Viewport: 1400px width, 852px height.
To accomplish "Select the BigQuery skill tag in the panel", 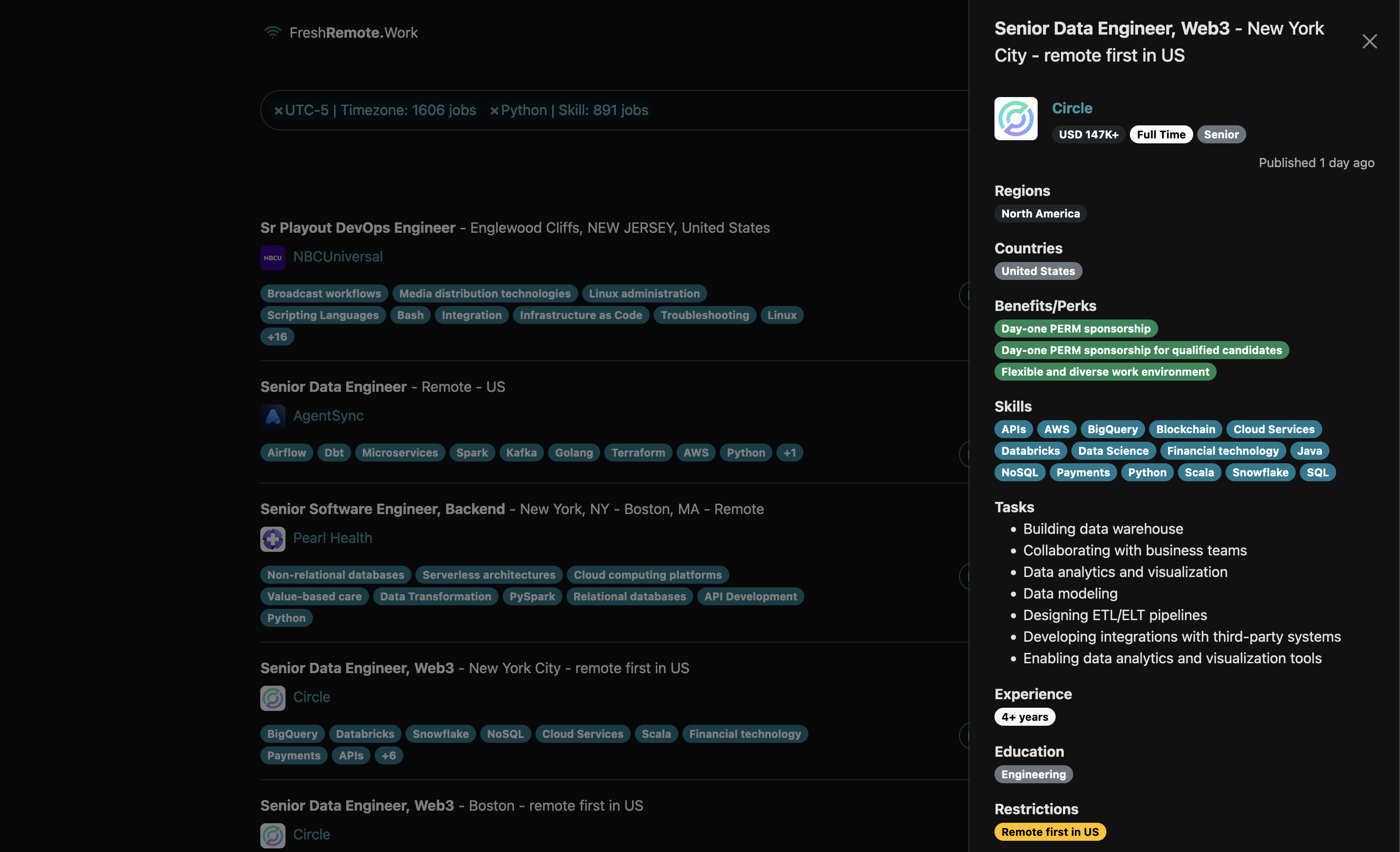I will [1112, 429].
